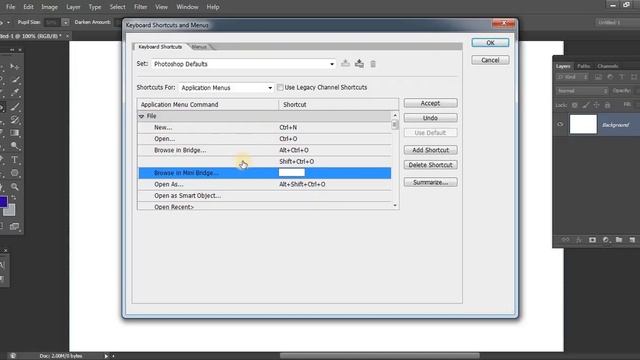Viewport: 640px width, 360px height.
Task: Open the Set dropdown Photoshop Defaults
Action: (244, 64)
